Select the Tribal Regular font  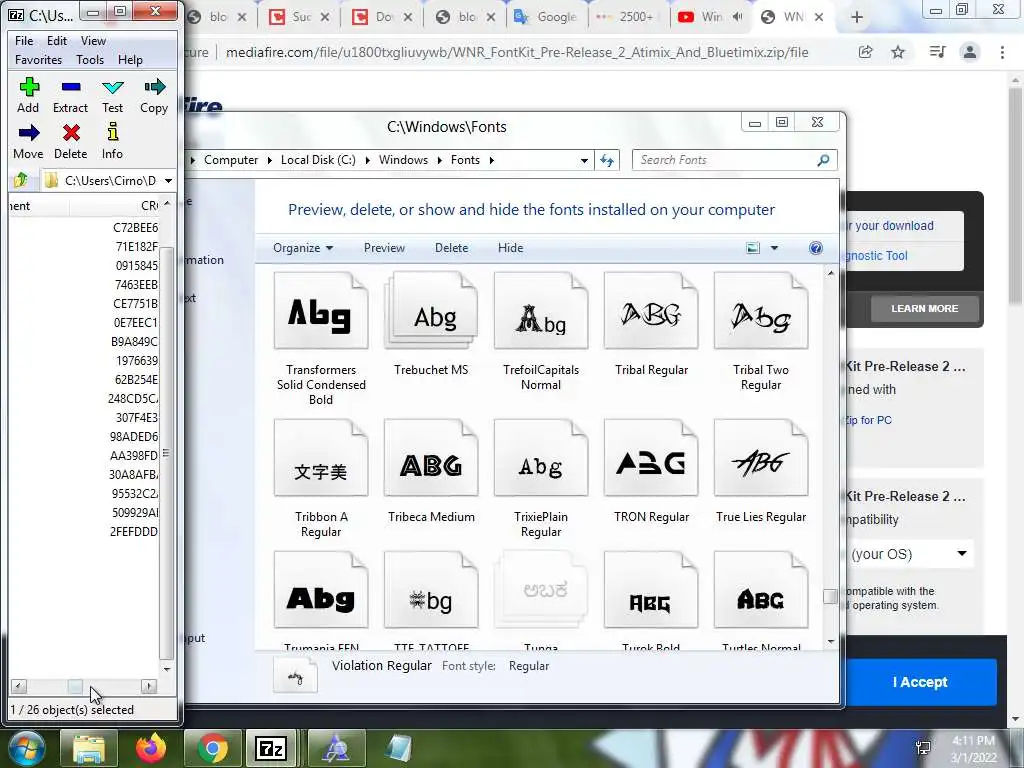click(x=651, y=324)
